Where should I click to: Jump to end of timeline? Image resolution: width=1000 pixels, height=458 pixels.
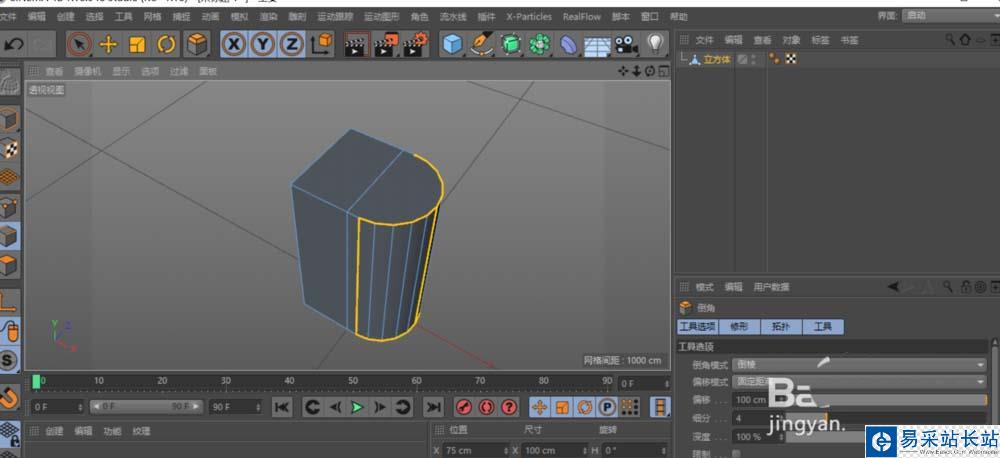point(433,407)
